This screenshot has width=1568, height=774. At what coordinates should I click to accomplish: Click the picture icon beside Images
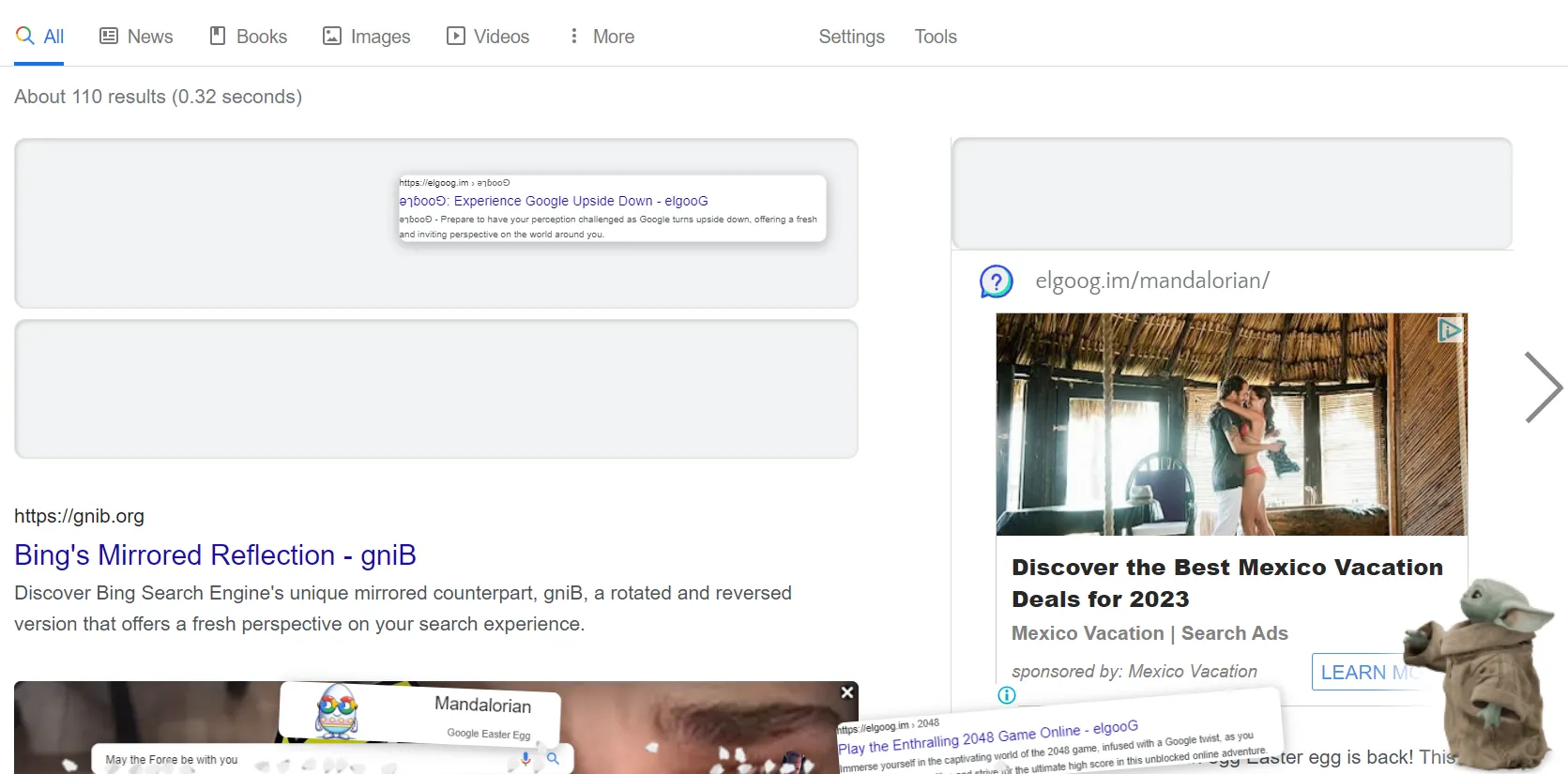click(x=332, y=36)
